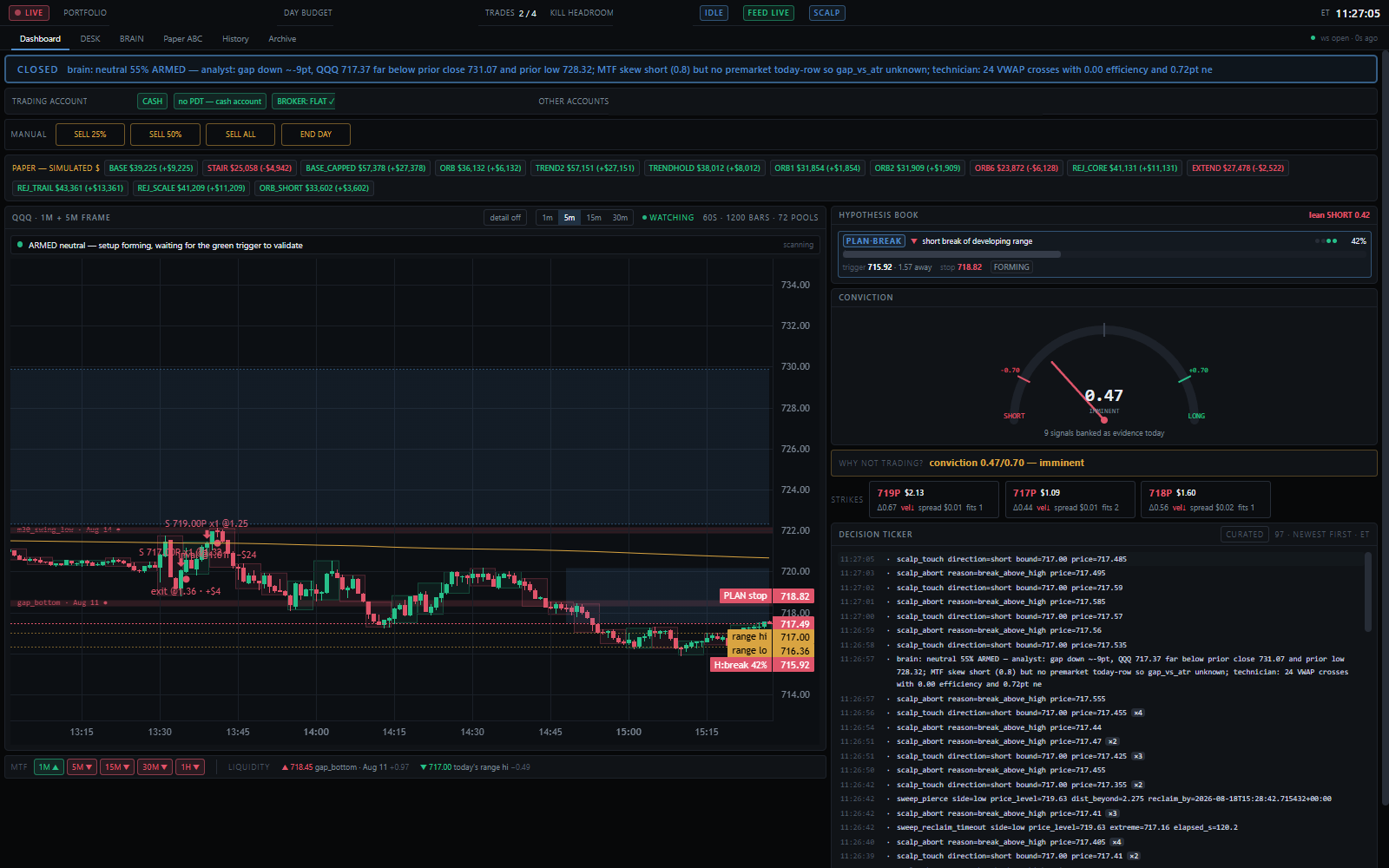Select the BASE_CAPPED $57,378 strategy chip
Viewport: 1389px width, 868px height.
click(365, 168)
